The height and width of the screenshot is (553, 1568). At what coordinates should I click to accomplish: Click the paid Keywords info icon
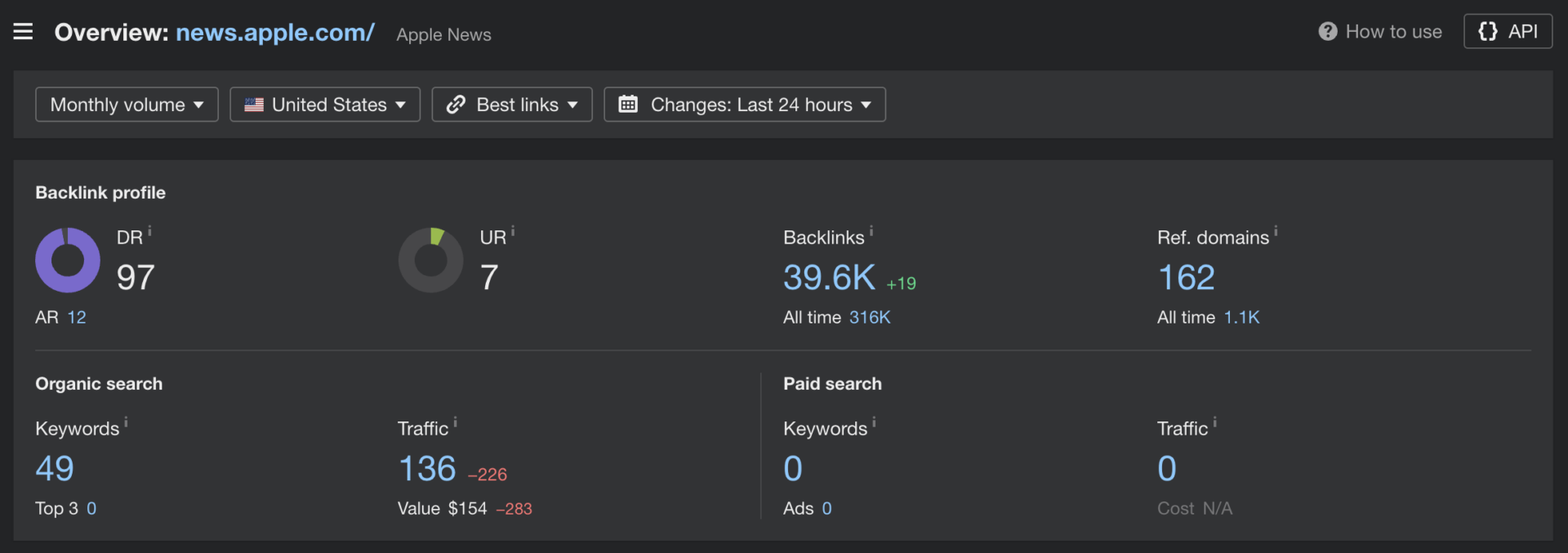(x=874, y=423)
